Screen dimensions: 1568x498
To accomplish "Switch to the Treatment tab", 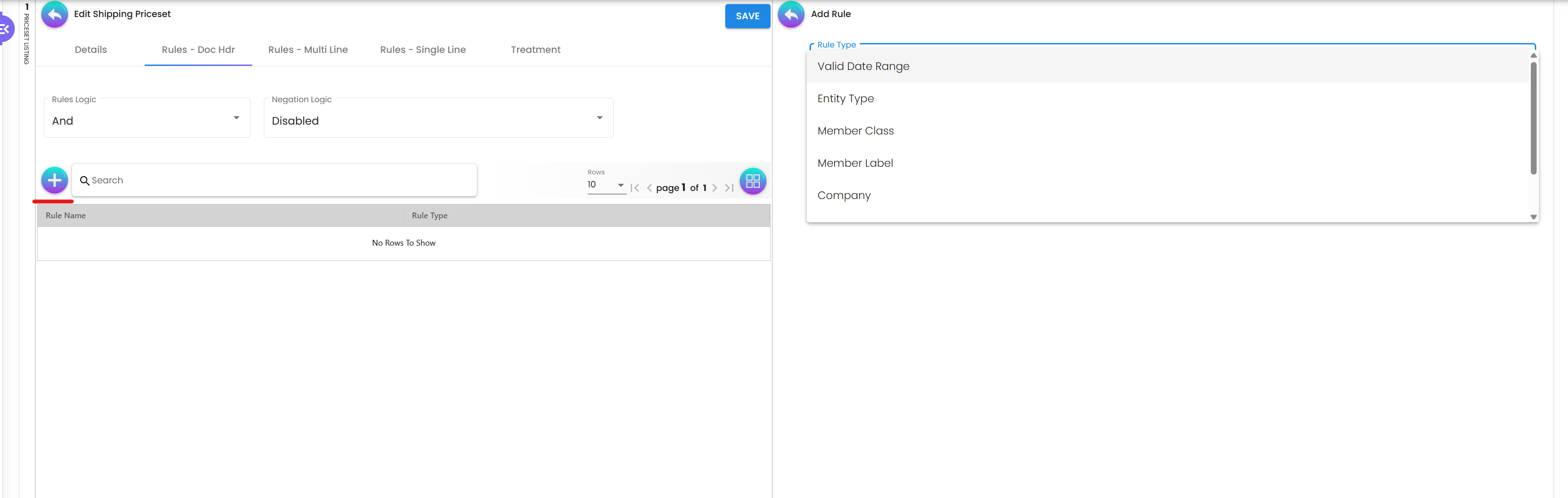I will [536, 49].
